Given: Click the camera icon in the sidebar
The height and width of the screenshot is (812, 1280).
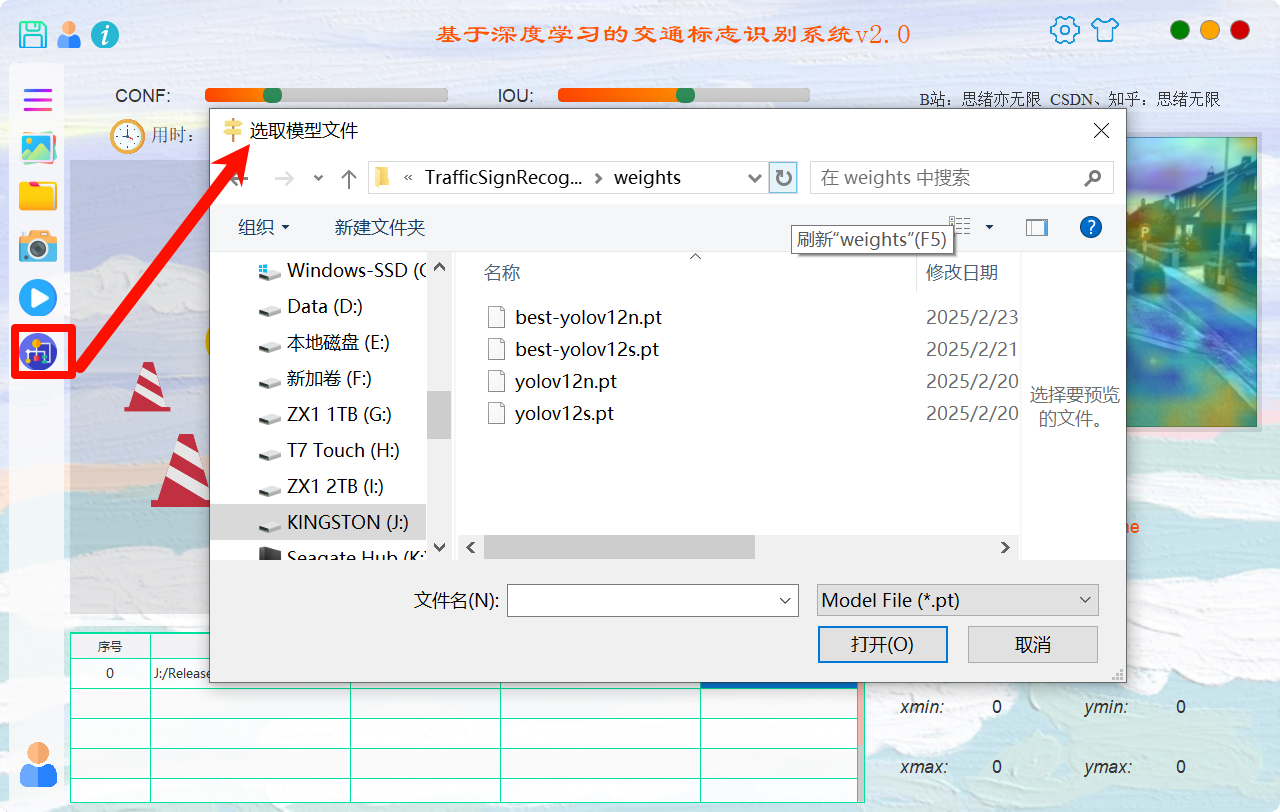Looking at the screenshot, I should coord(38,246).
